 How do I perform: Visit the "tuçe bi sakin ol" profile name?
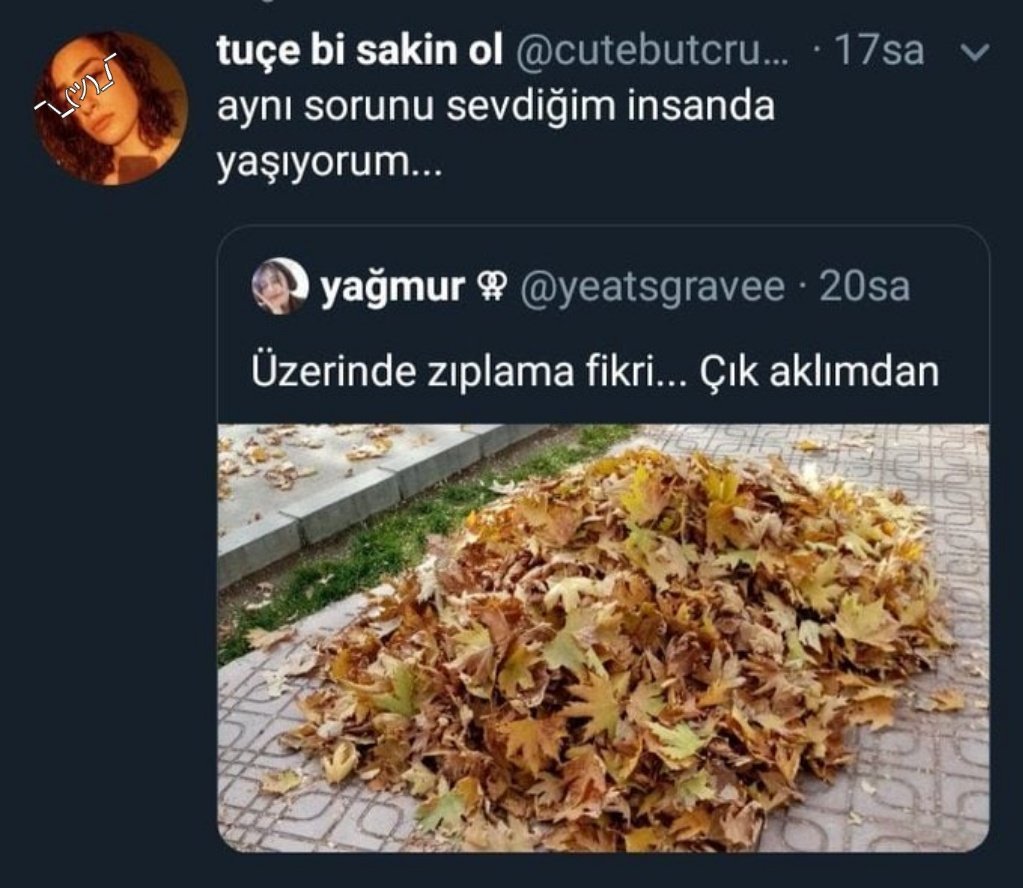pos(360,50)
